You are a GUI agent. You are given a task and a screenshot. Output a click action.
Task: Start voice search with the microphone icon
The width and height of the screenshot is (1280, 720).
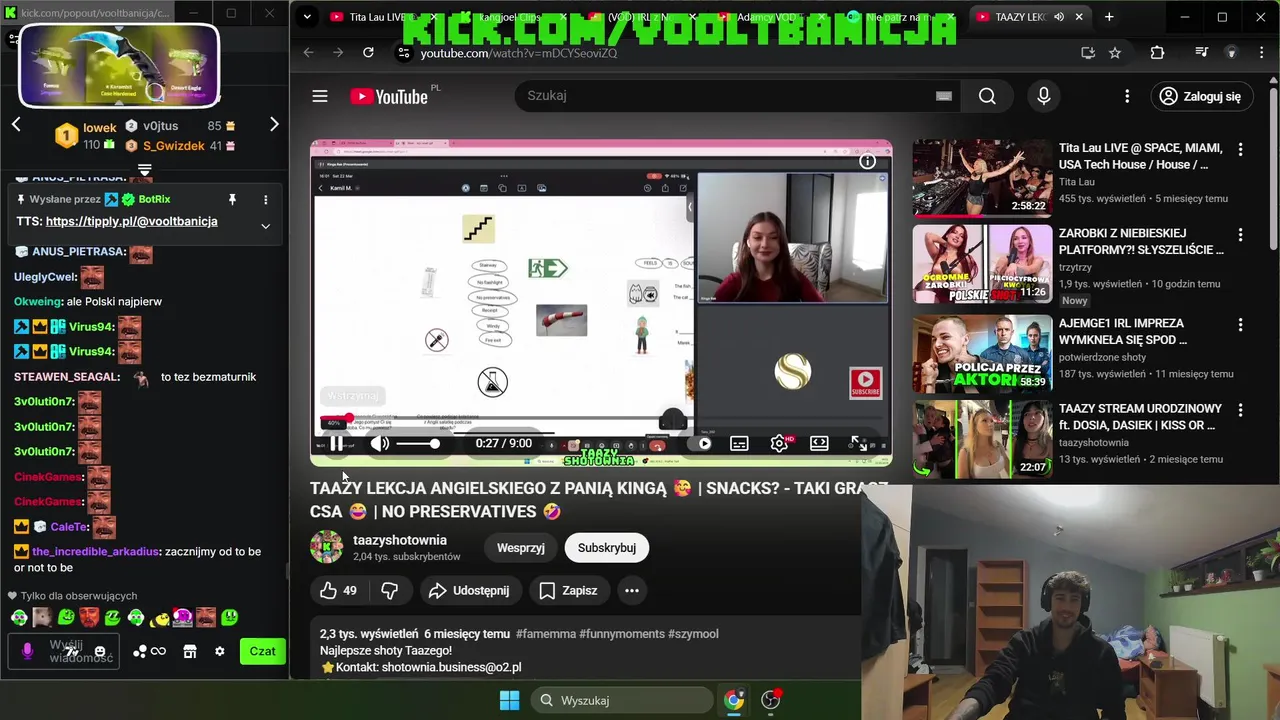1044,96
